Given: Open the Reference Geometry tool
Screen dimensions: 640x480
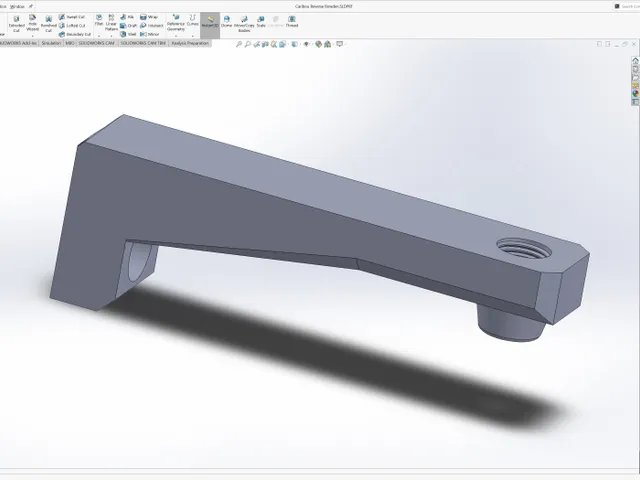Looking at the screenshot, I should point(176,22).
